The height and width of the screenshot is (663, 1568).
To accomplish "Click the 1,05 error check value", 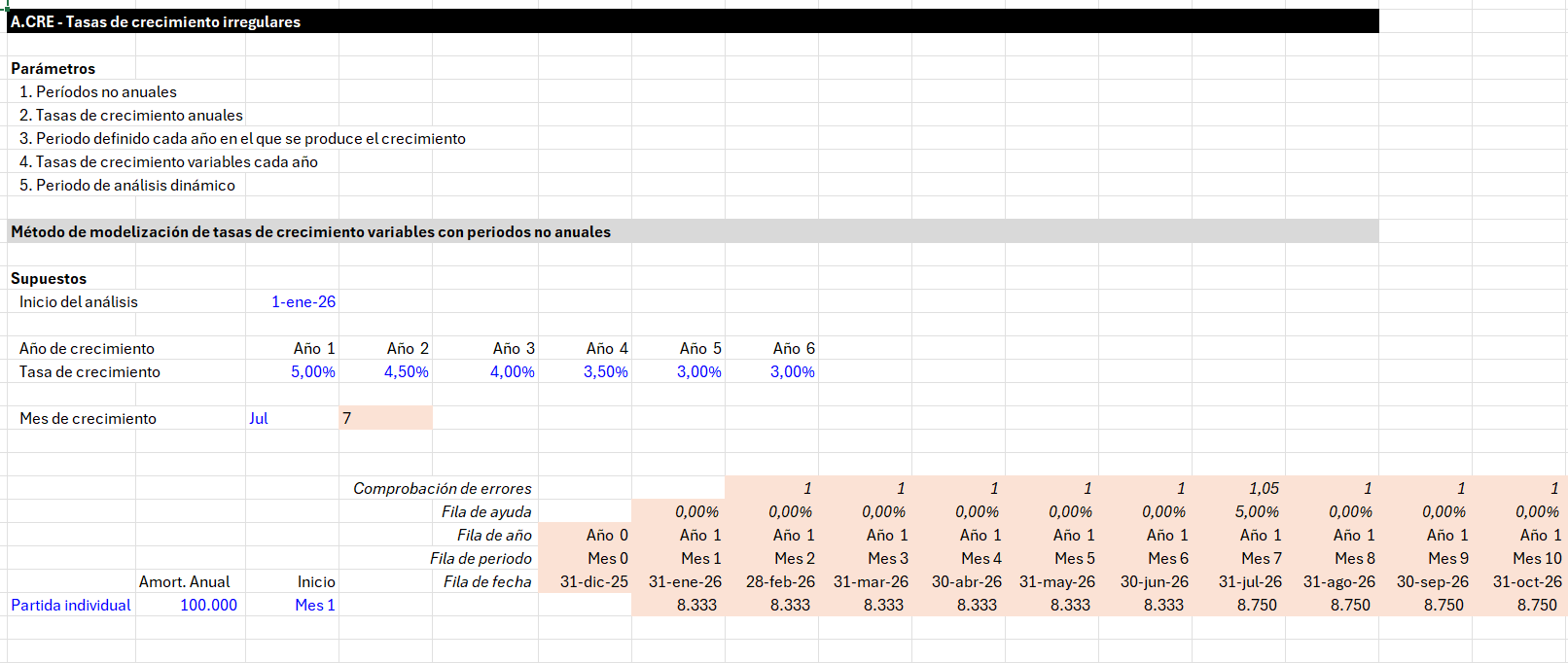I will pos(1263,488).
